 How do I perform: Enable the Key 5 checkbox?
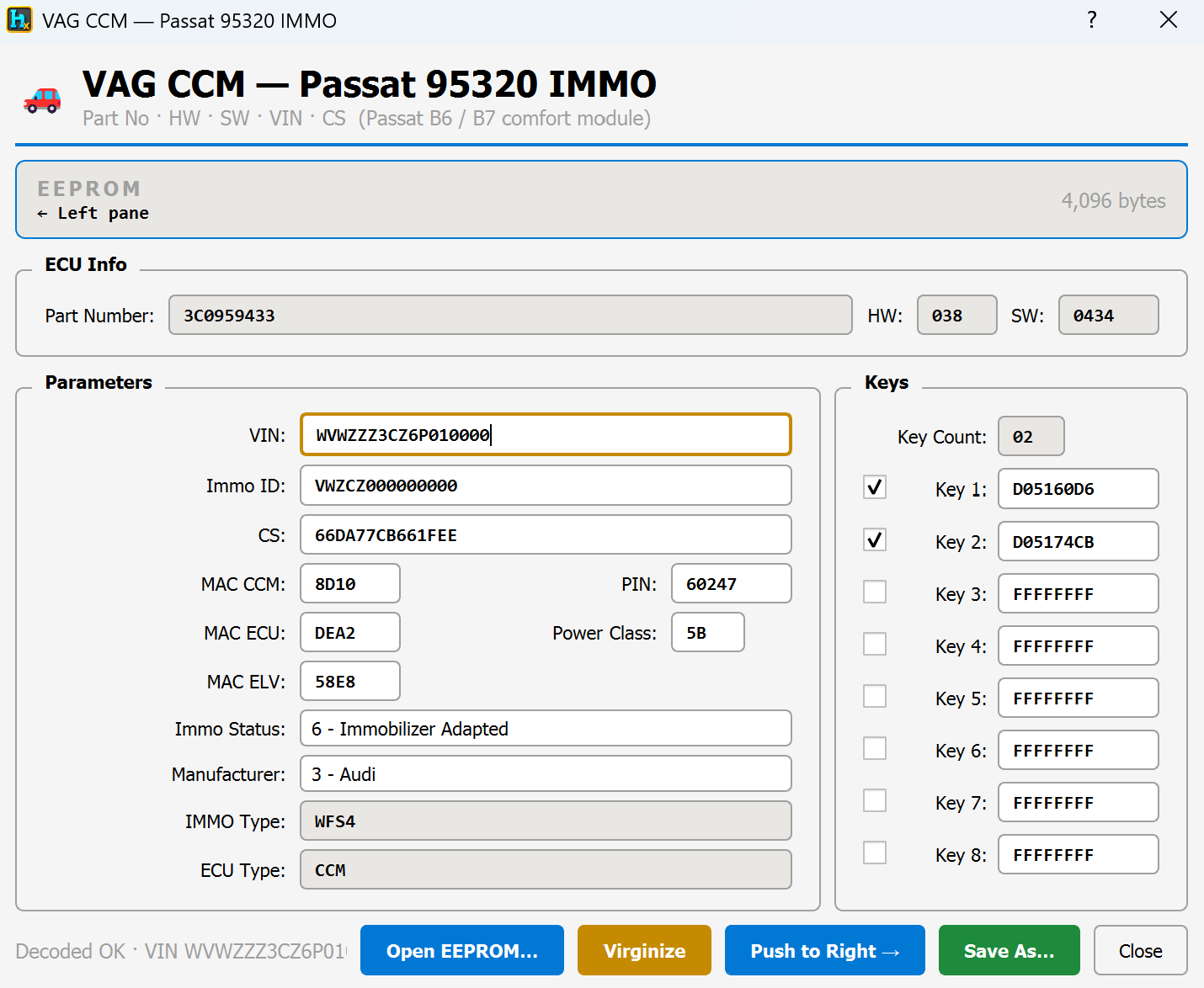pos(875,696)
